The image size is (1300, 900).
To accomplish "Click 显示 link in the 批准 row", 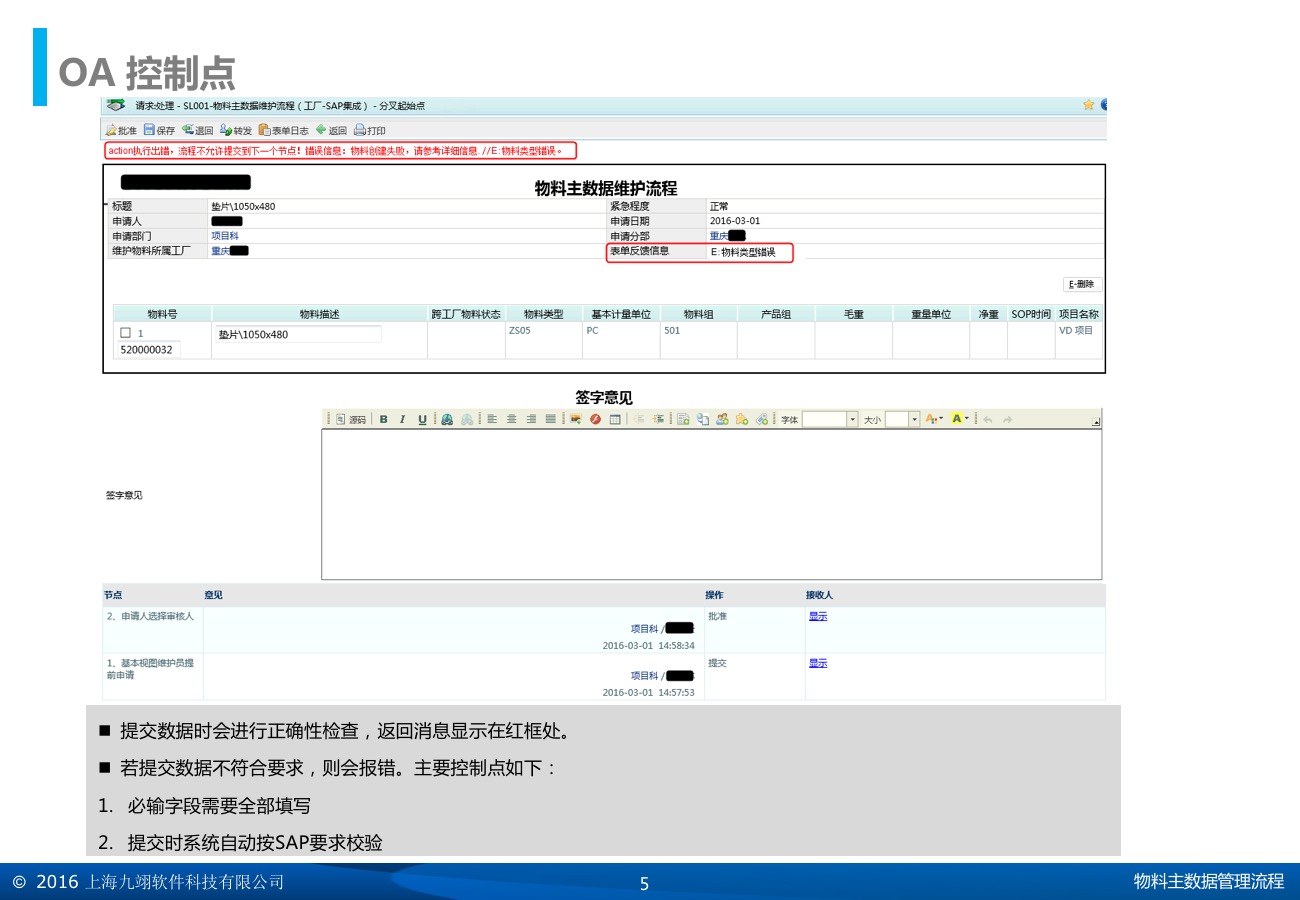I will (817, 616).
